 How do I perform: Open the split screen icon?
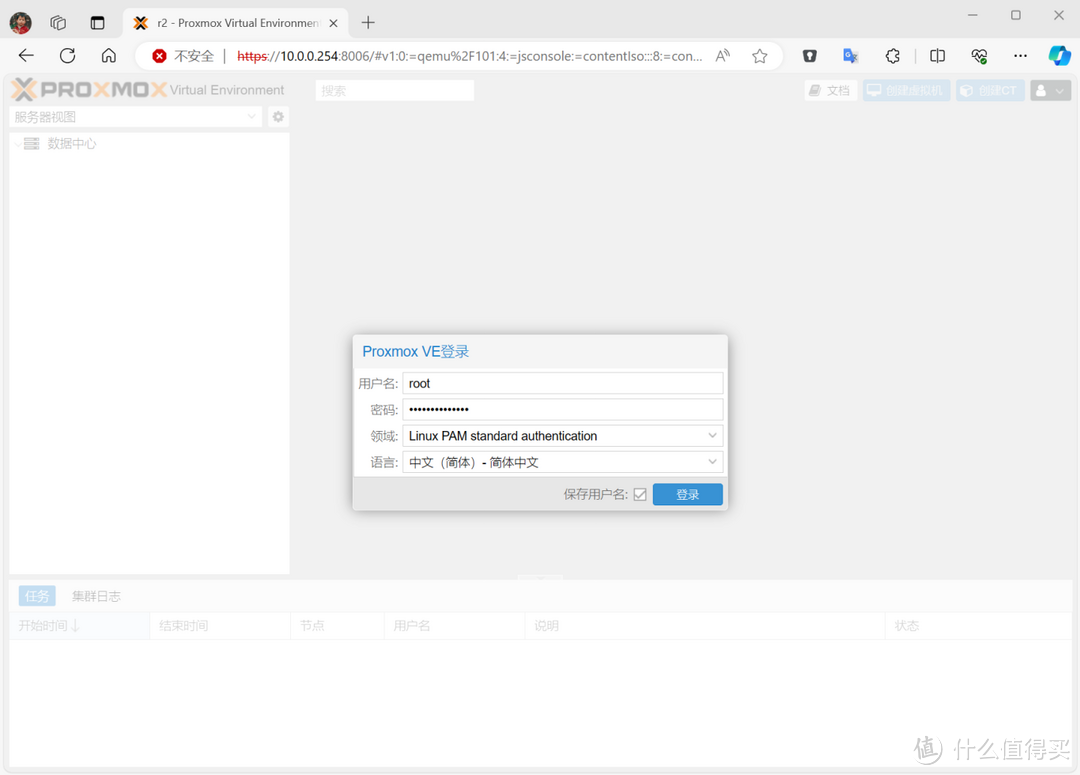pos(937,56)
